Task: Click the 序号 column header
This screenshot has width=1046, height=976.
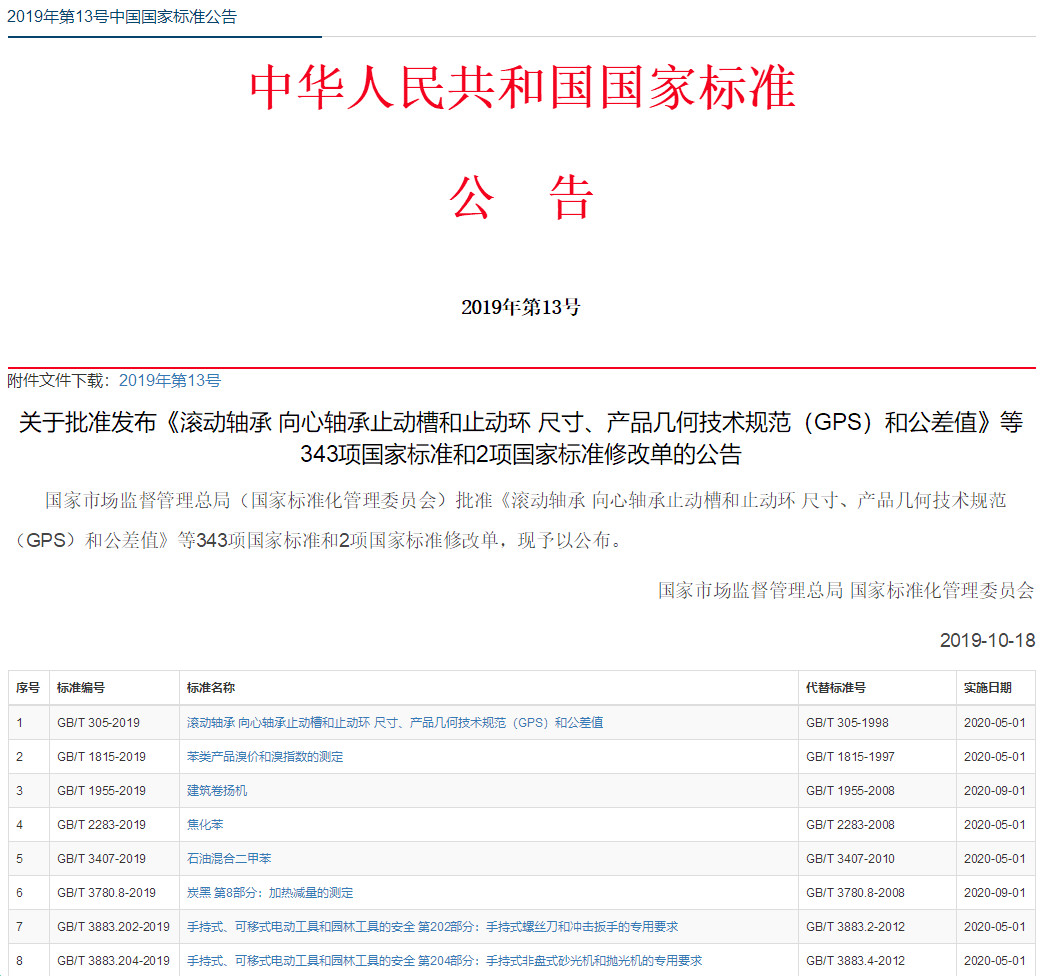Action: 28,688
